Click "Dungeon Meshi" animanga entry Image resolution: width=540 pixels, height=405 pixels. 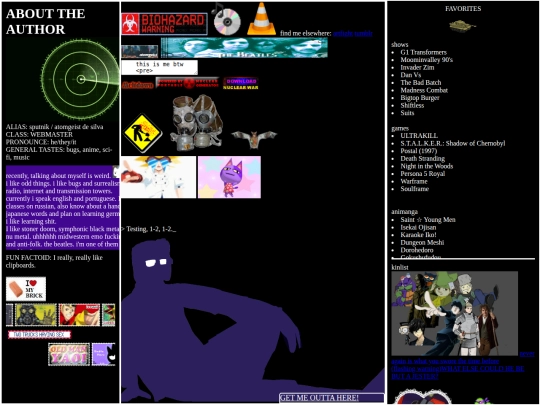coord(422,242)
